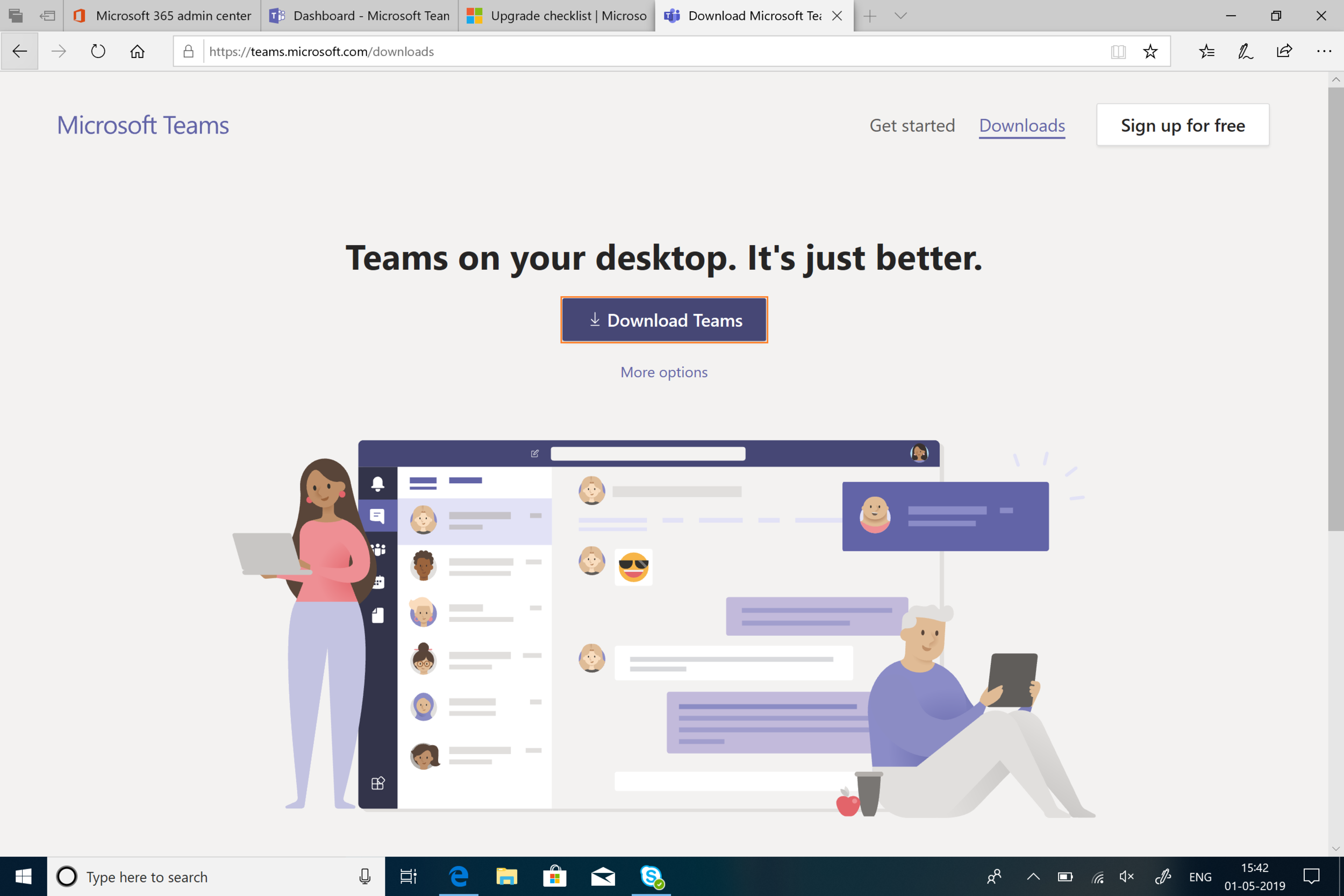This screenshot has width=1344, height=896.
Task: Open Windows Ink Workspace pen icon
Action: tap(1163, 877)
